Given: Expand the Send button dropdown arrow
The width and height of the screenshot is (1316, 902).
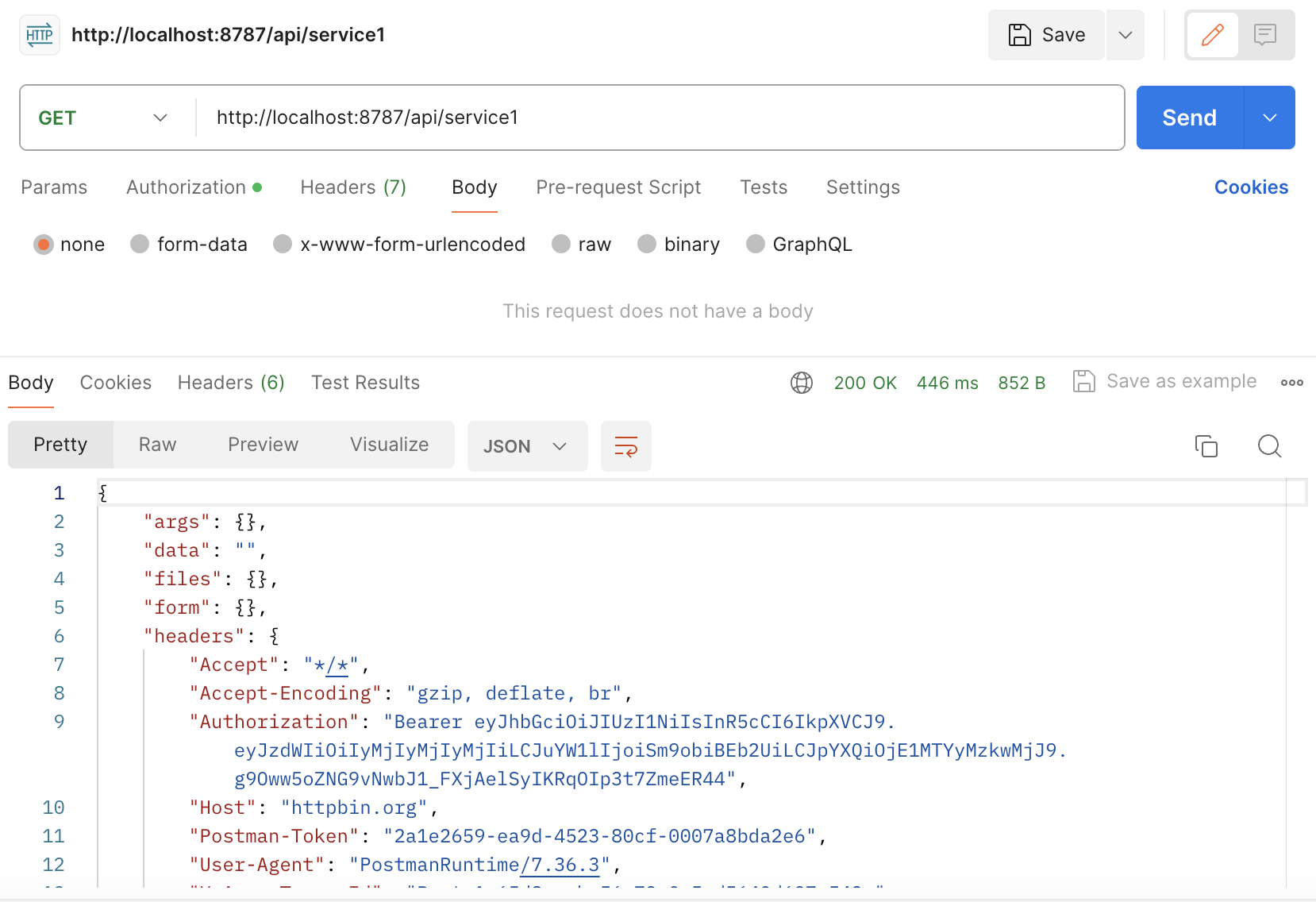Looking at the screenshot, I should coord(1268,117).
